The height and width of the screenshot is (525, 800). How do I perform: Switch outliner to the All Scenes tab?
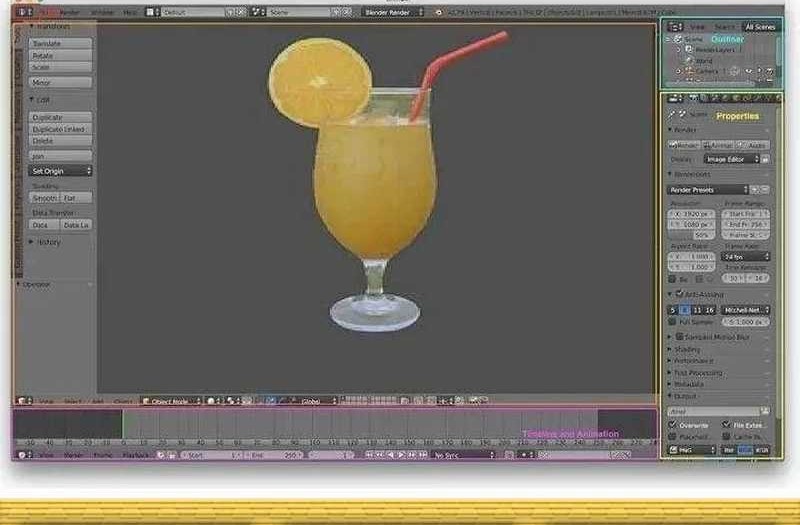(x=759, y=27)
